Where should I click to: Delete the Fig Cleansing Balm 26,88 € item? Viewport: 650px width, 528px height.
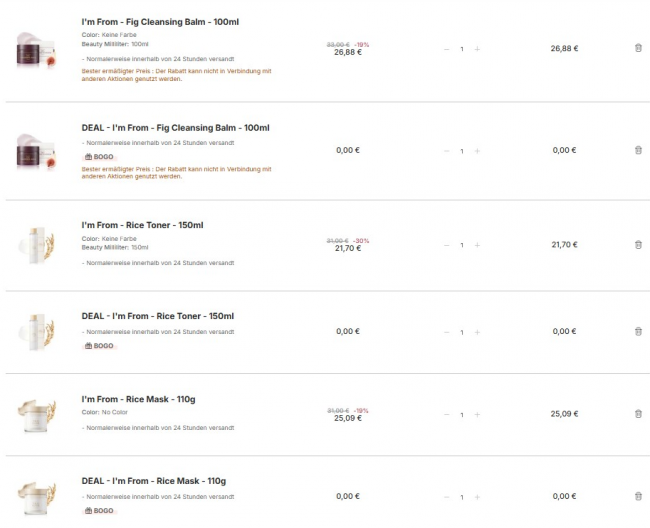pos(638,48)
